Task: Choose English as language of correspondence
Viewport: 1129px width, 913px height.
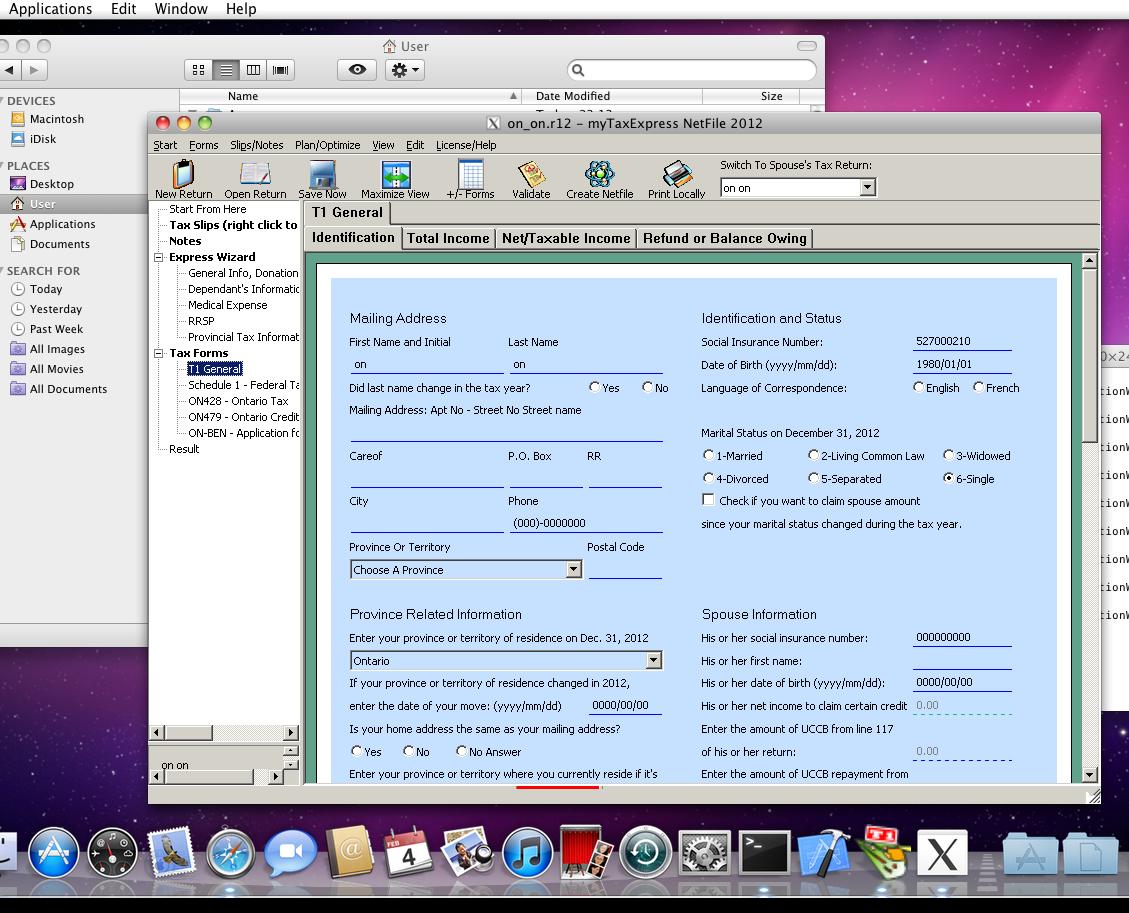Action: click(x=919, y=388)
